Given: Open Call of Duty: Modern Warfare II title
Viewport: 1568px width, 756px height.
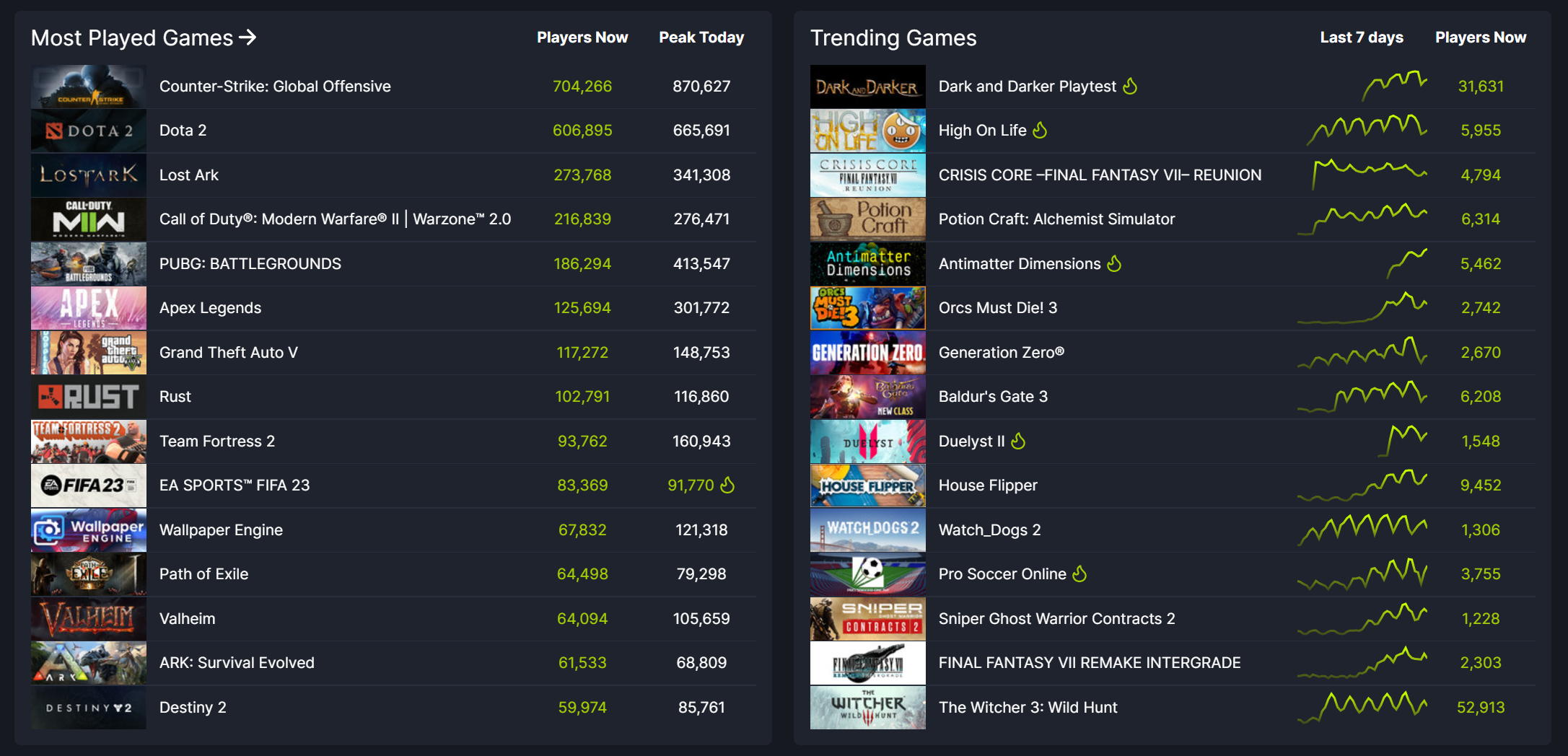Looking at the screenshot, I should pos(335,219).
